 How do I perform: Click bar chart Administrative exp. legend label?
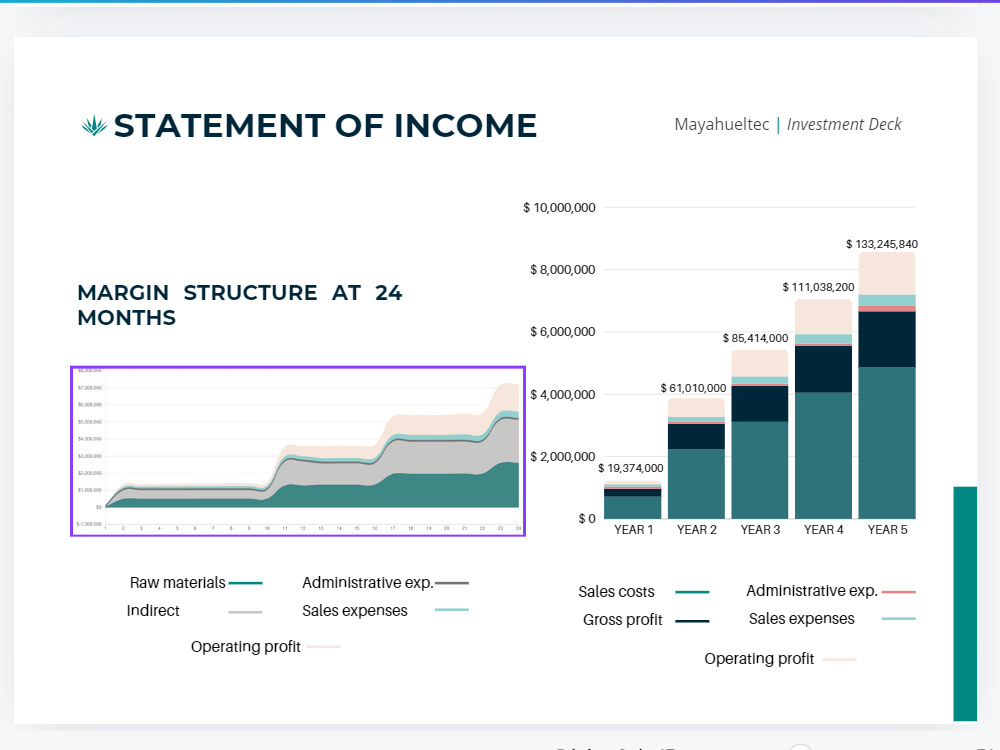coord(812,591)
